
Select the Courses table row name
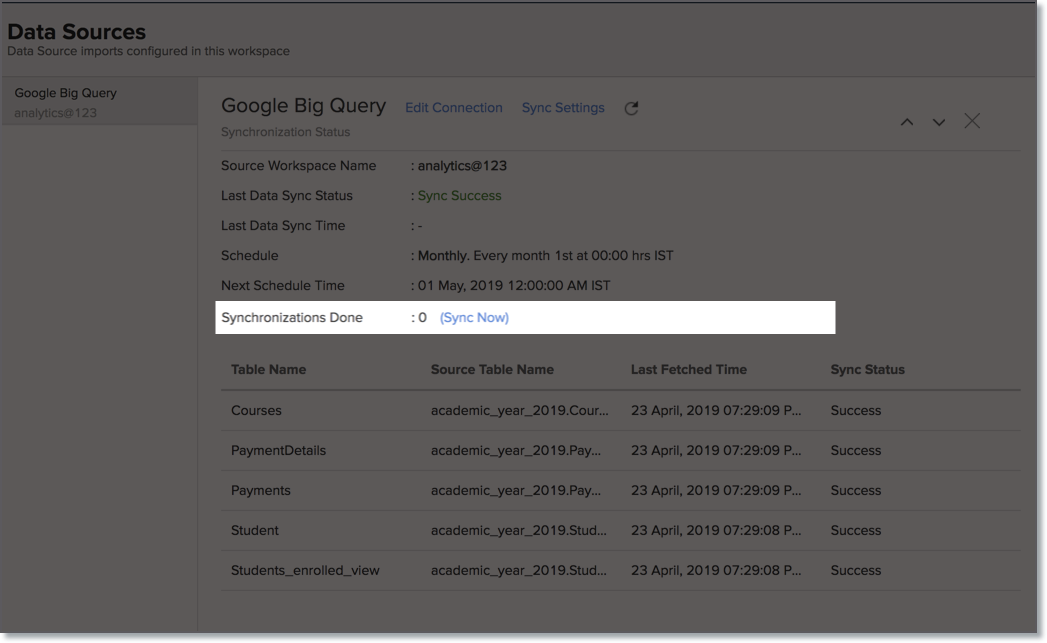tap(256, 411)
